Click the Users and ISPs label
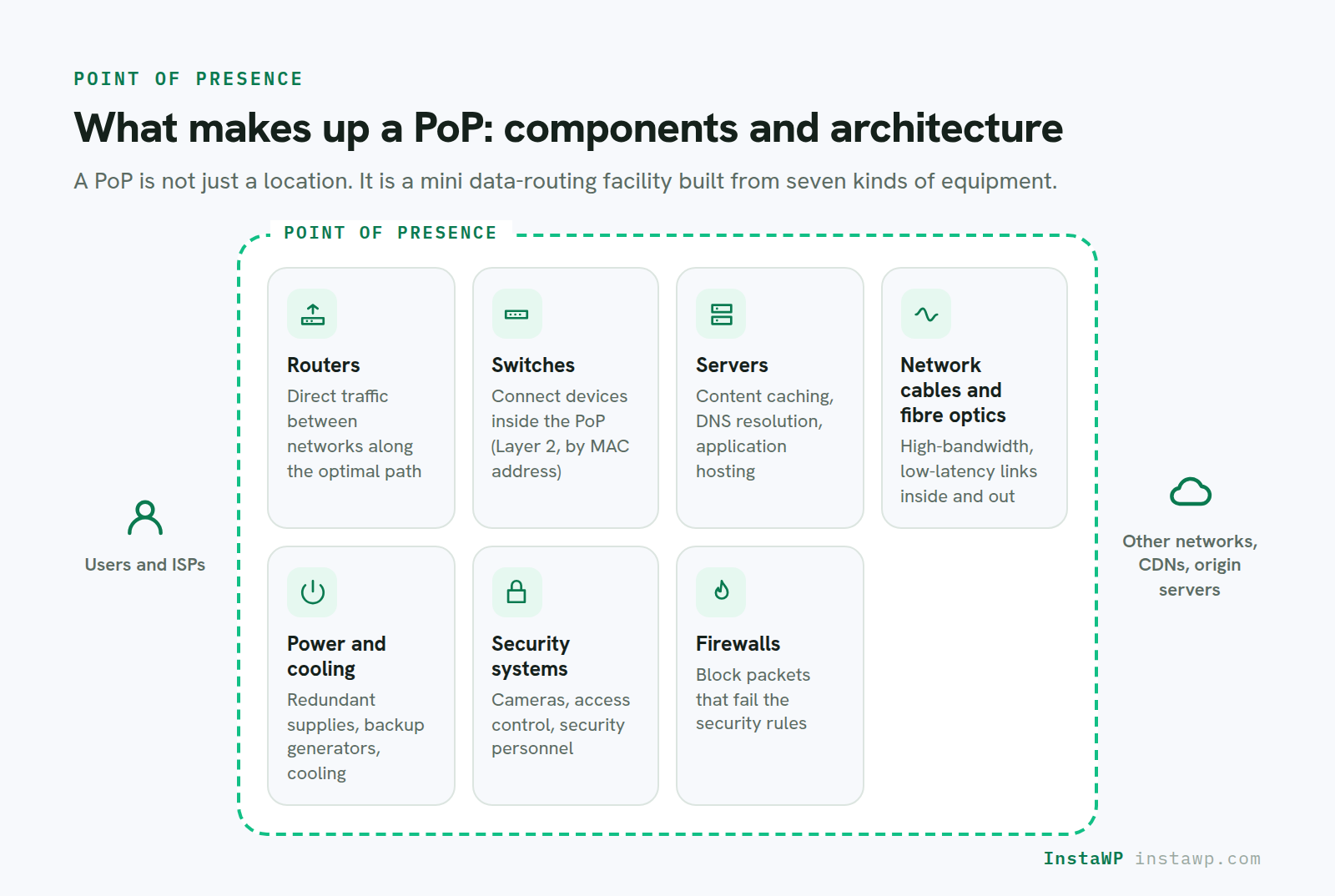The image size is (1335, 896). click(145, 565)
